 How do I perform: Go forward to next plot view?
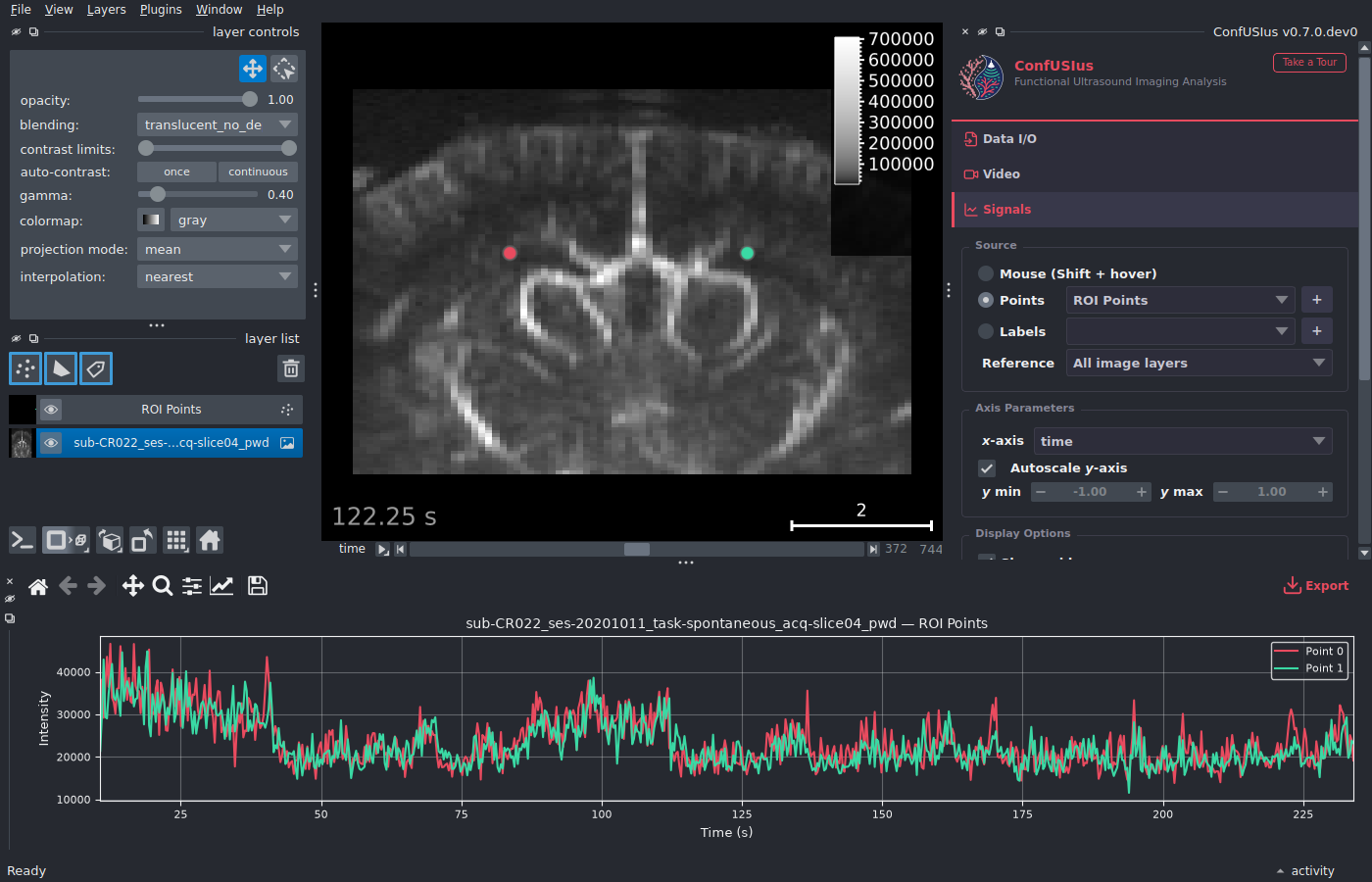tap(96, 586)
